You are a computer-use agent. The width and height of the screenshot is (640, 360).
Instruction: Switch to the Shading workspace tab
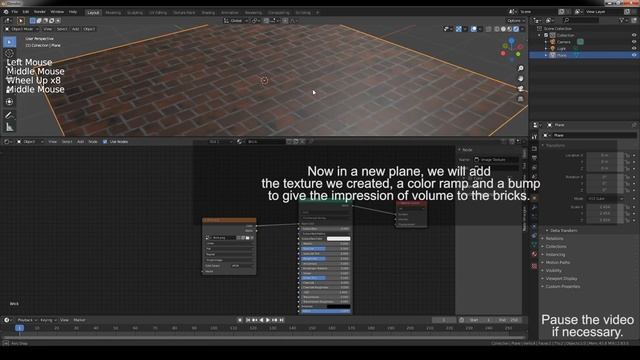(208, 13)
